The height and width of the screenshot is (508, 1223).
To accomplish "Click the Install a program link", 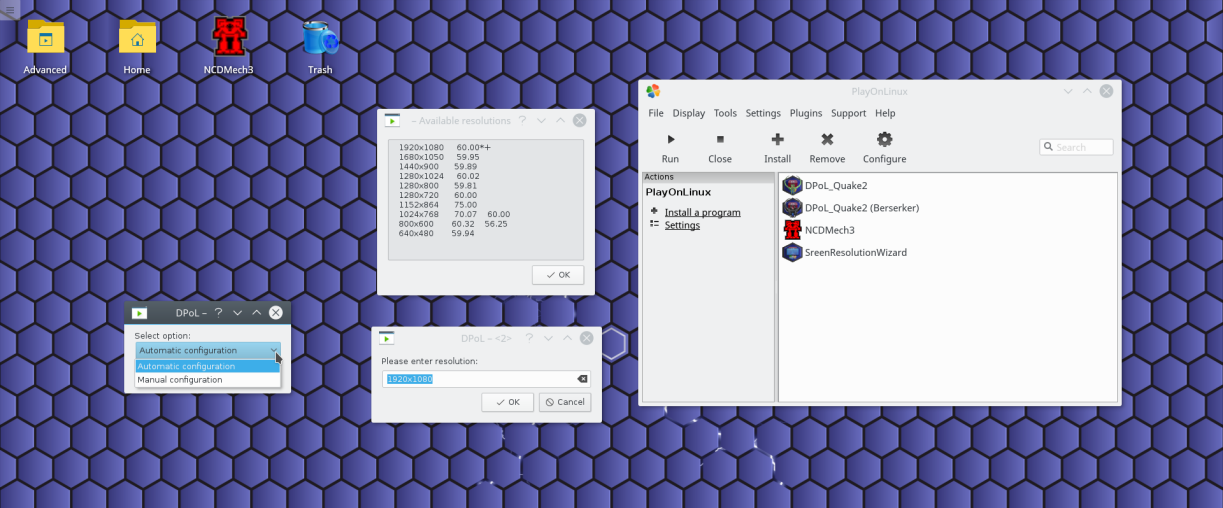I will click(x=702, y=212).
